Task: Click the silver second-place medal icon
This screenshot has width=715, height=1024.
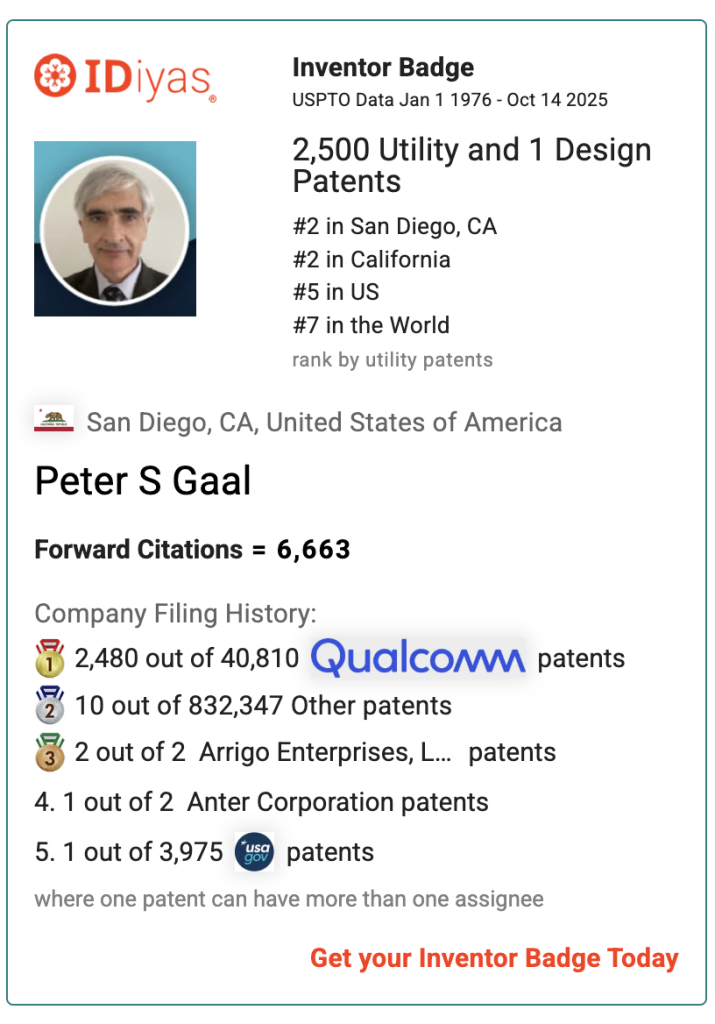Action: 49,705
